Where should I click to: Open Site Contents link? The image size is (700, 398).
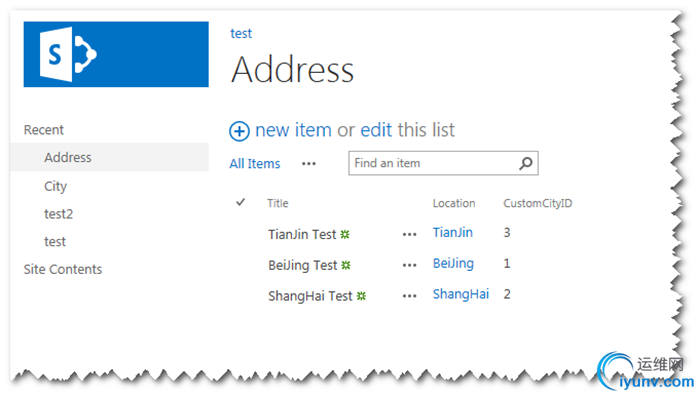[x=63, y=269]
